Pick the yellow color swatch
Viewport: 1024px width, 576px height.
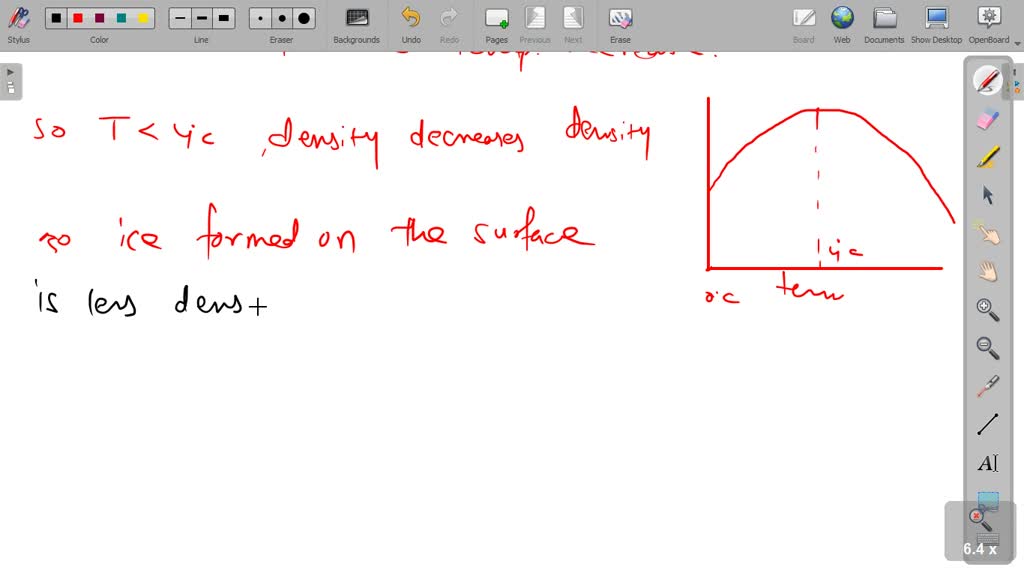pos(143,18)
